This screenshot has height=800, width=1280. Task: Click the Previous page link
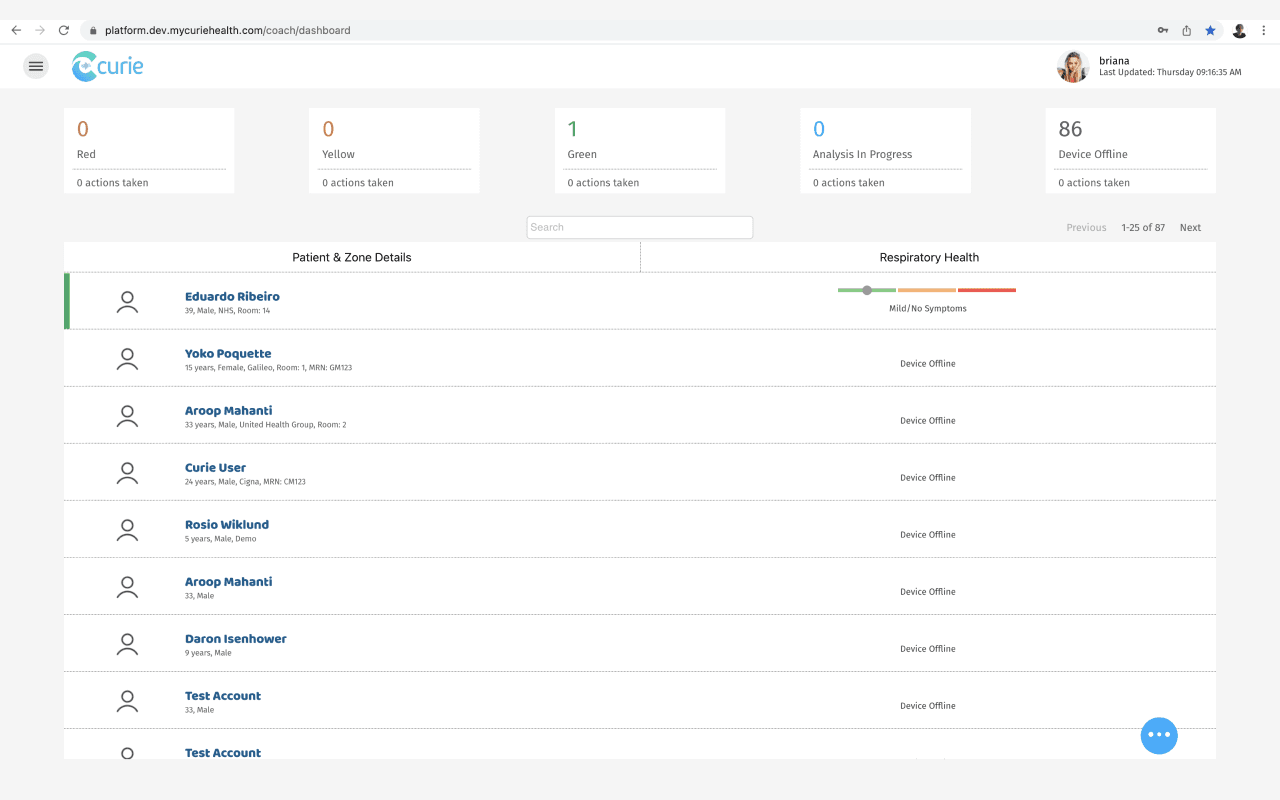1086,228
